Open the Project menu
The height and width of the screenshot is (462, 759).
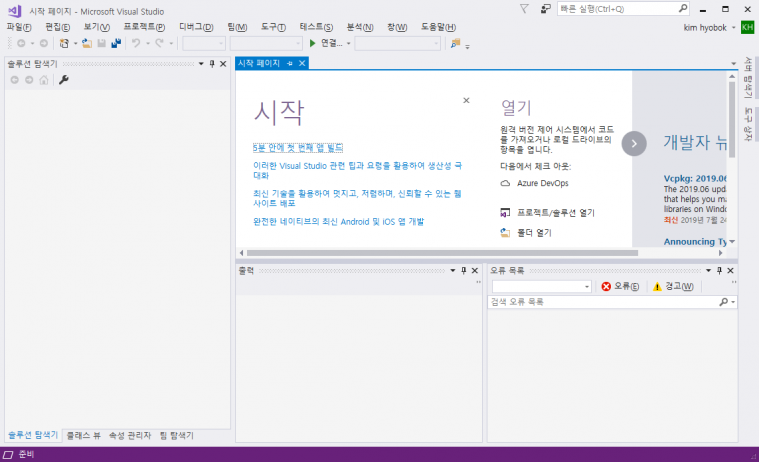tap(144, 27)
